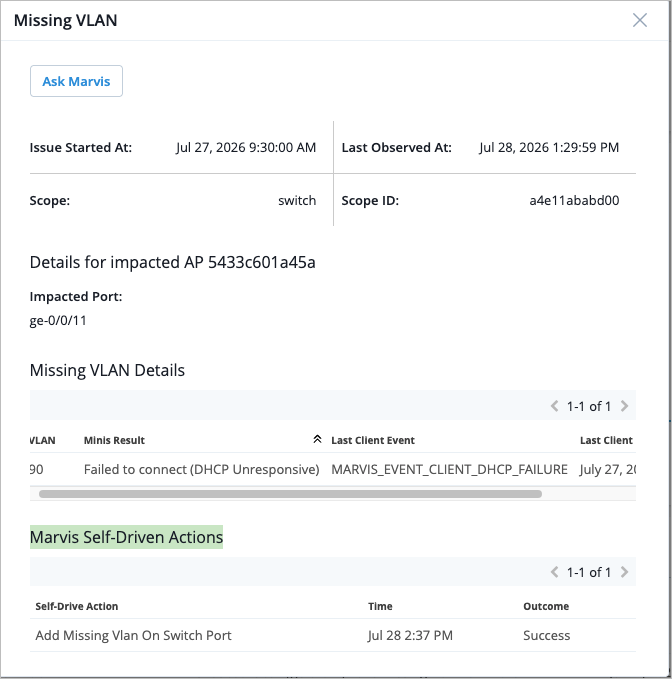Viewport: 672px width, 679px height.
Task: Click MARVIS_EVENT_CLIENT_DHCP_FAILURE event cell
Action: pyautogui.click(x=449, y=469)
